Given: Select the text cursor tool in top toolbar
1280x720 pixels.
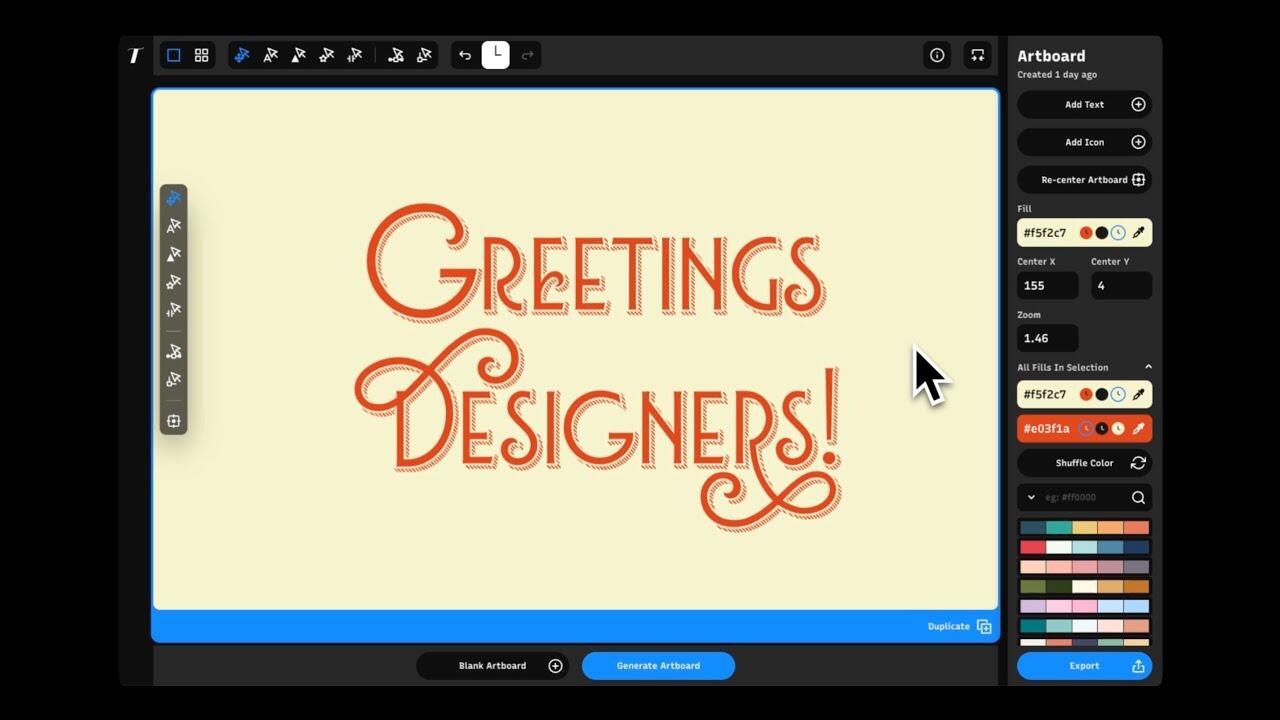Looking at the screenshot, I should pyautogui.click(x=270, y=55).
